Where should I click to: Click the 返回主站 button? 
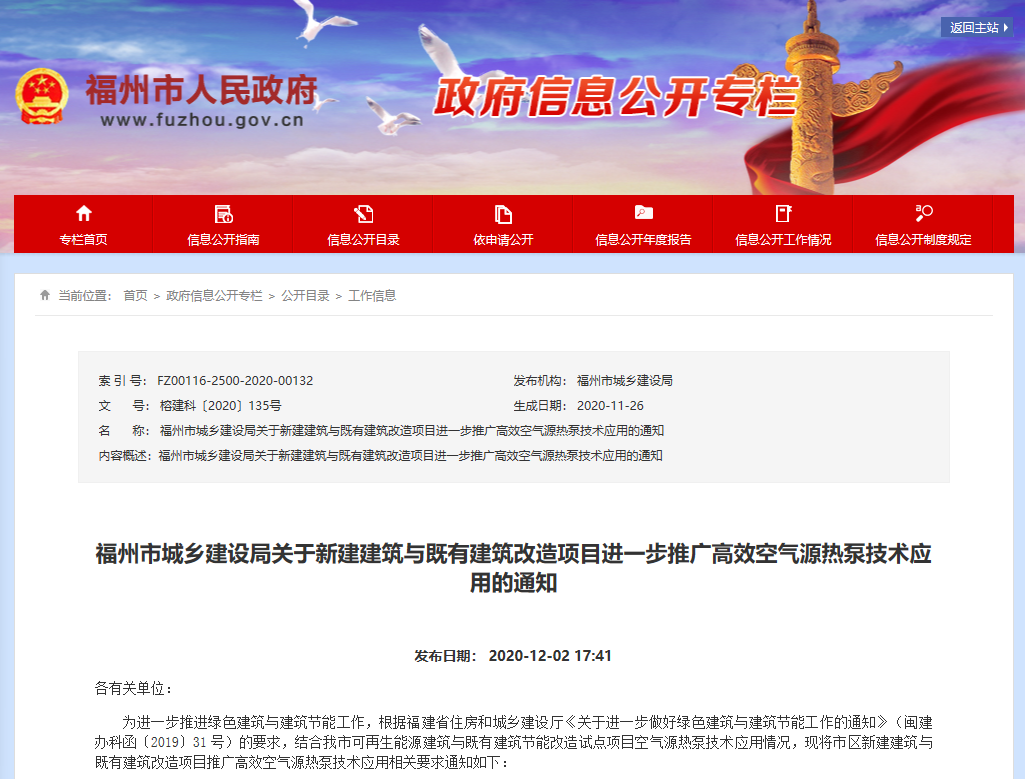977,28
